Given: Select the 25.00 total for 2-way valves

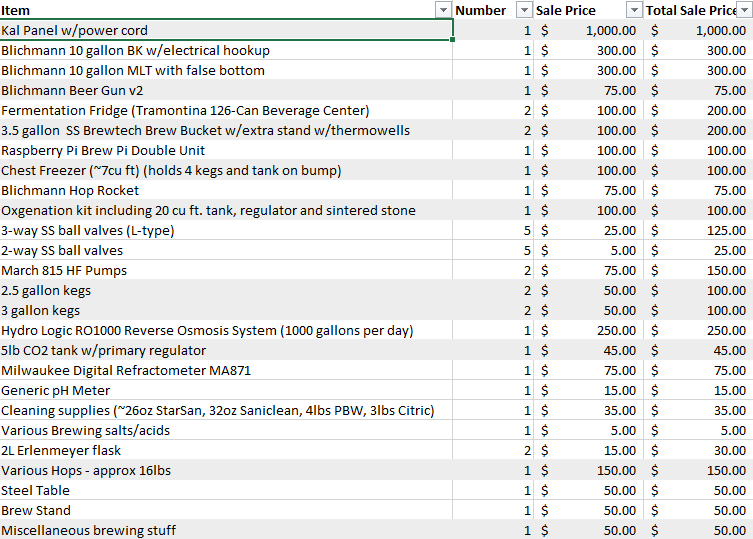Looking at the screenshot, I should [x=698, y=250].
